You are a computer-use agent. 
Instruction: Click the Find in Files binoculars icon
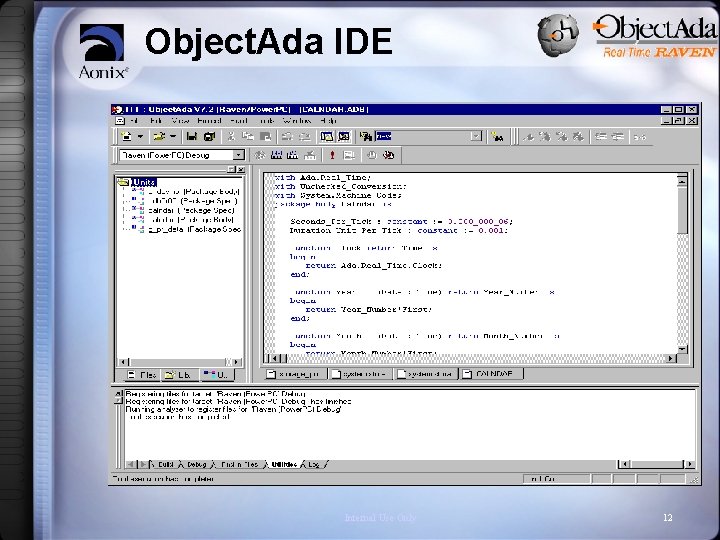pyautogui.click(x=366, y=136)
